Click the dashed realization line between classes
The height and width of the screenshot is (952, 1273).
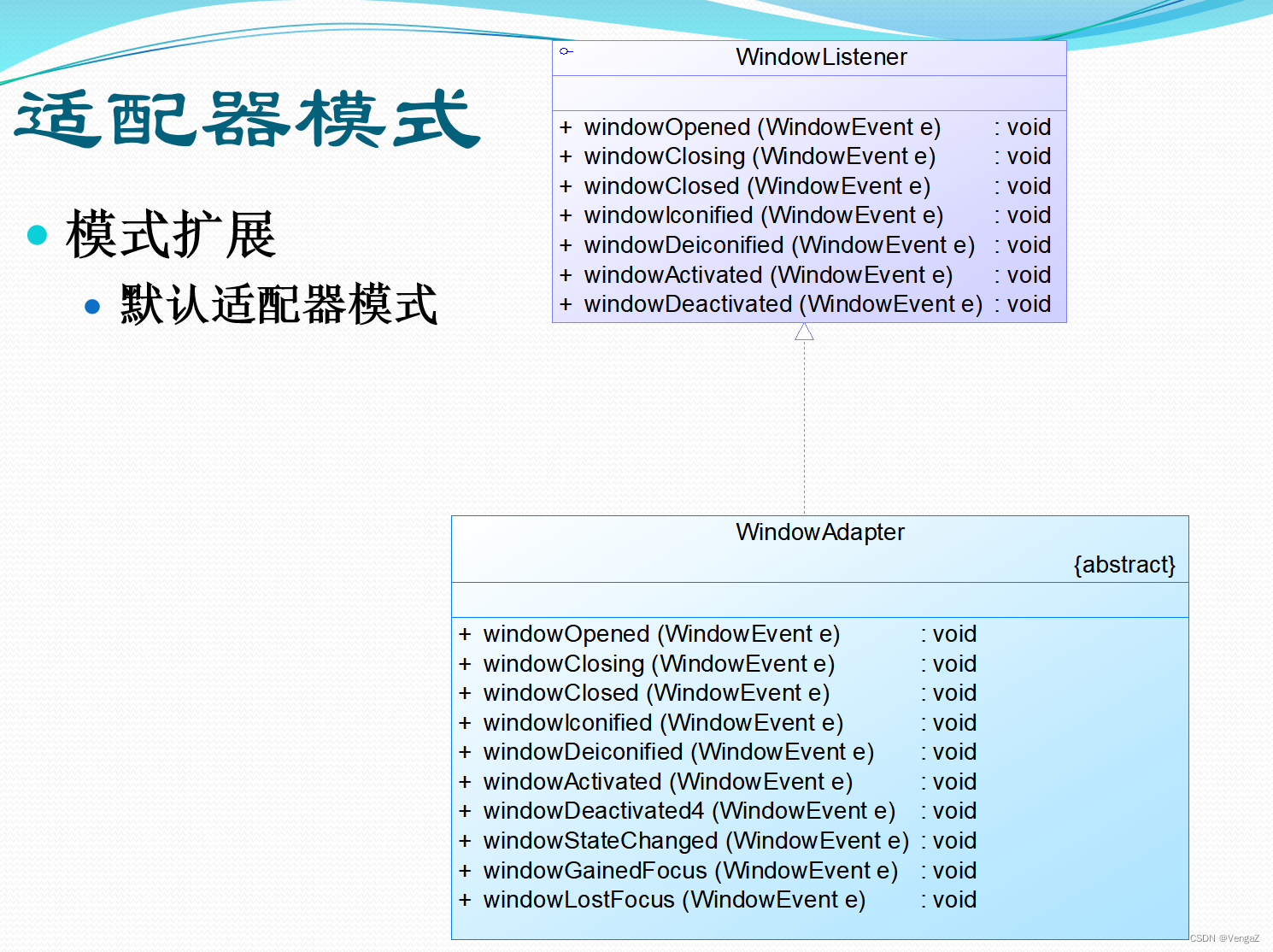(x=804, y=427)
